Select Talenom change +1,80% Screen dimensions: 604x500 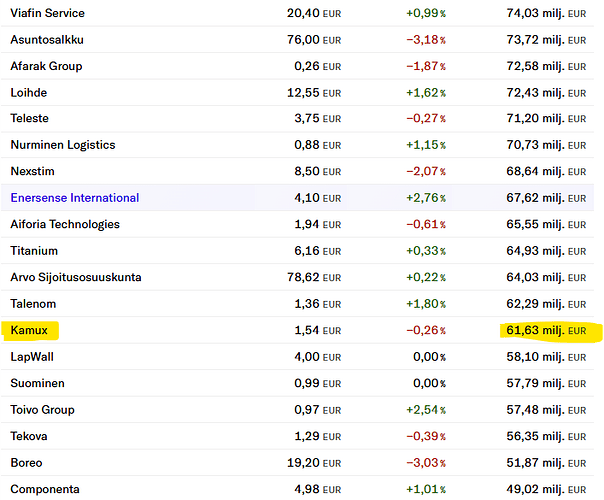pyautogui.click(x=426, y=304)
